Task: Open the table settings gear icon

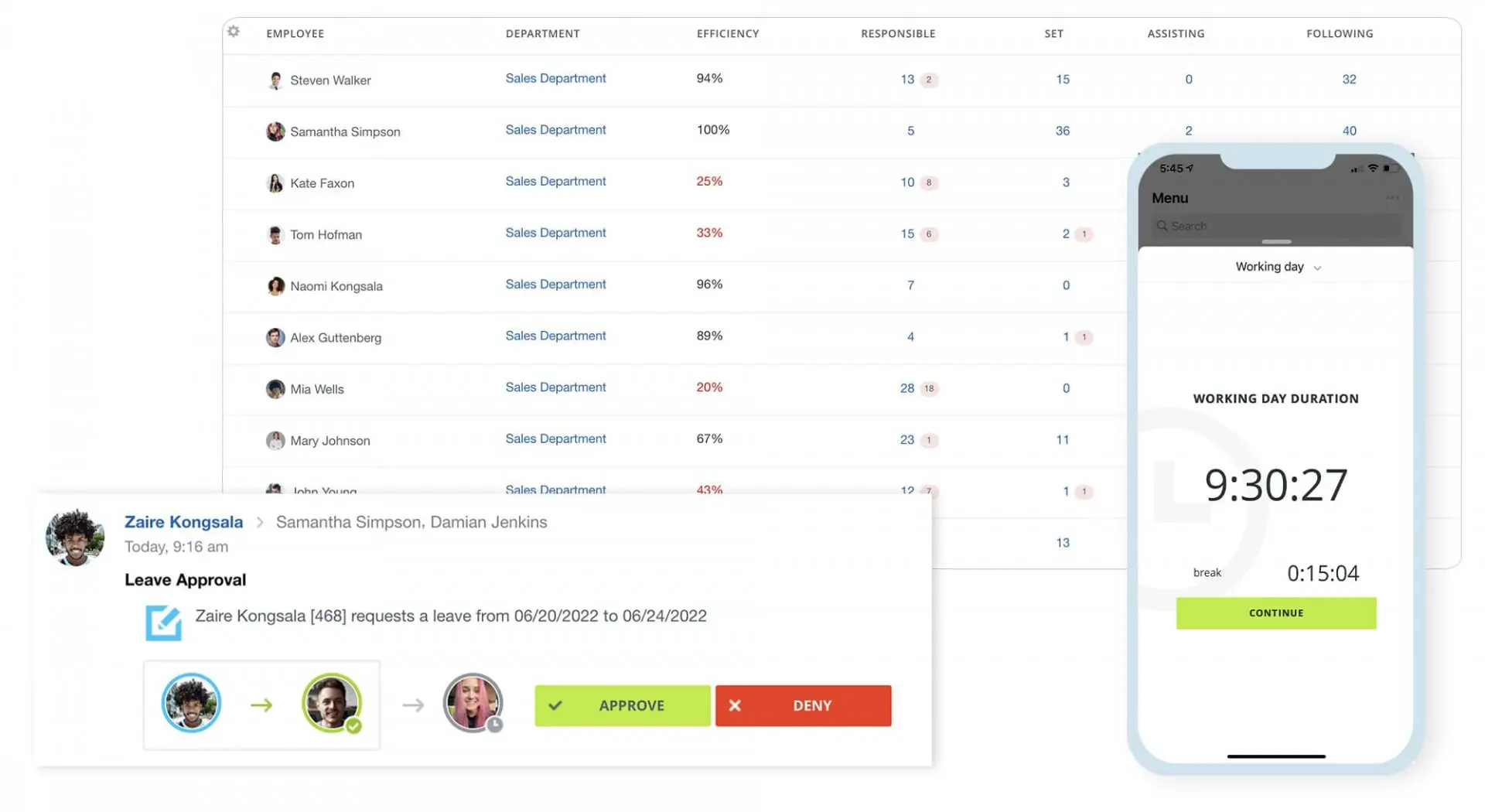Action: (x=234, y=32)
